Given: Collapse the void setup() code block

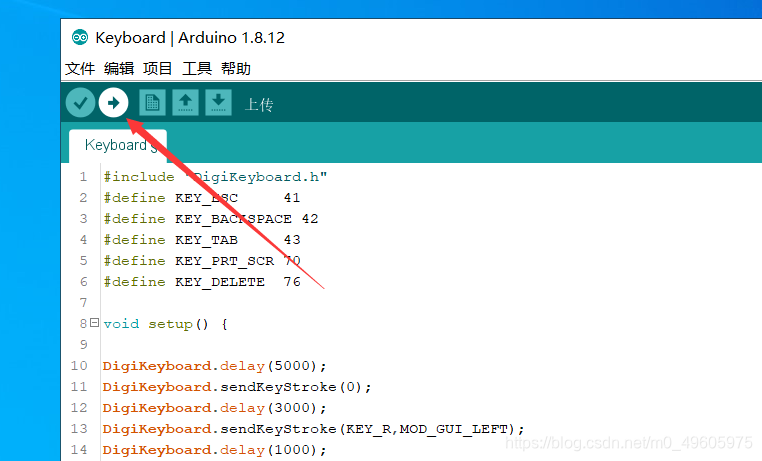Looking at the screenshot, I should click(x=95, y=323).
